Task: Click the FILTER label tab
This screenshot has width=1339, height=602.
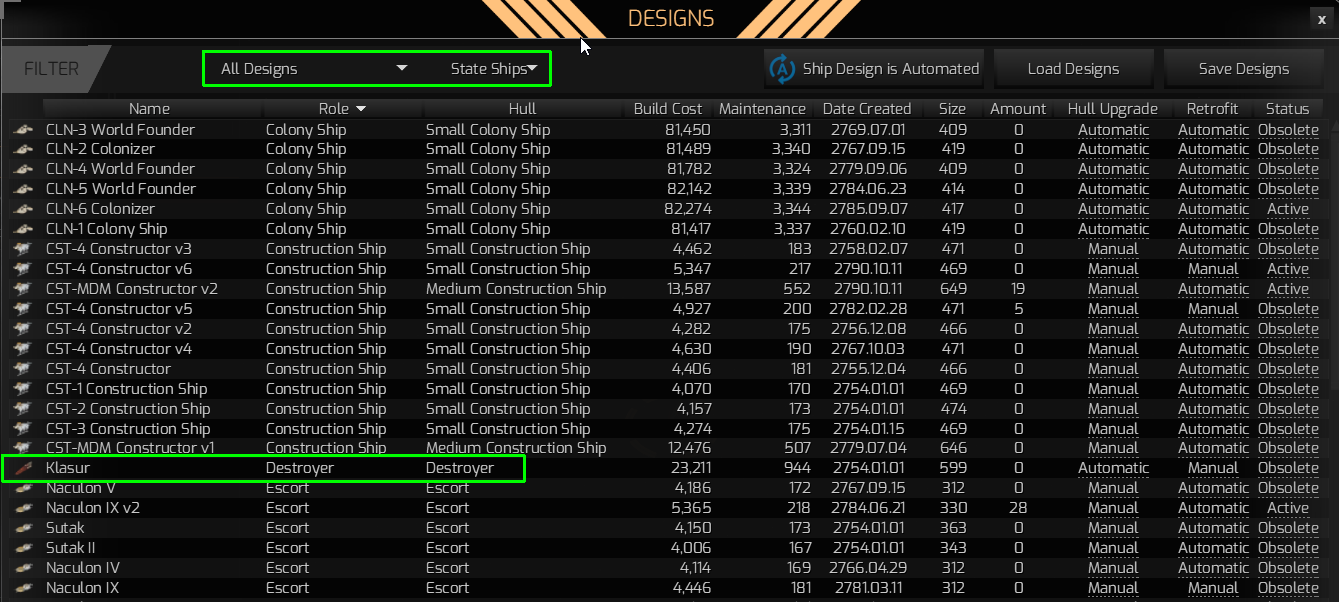Action: [52, 69]
